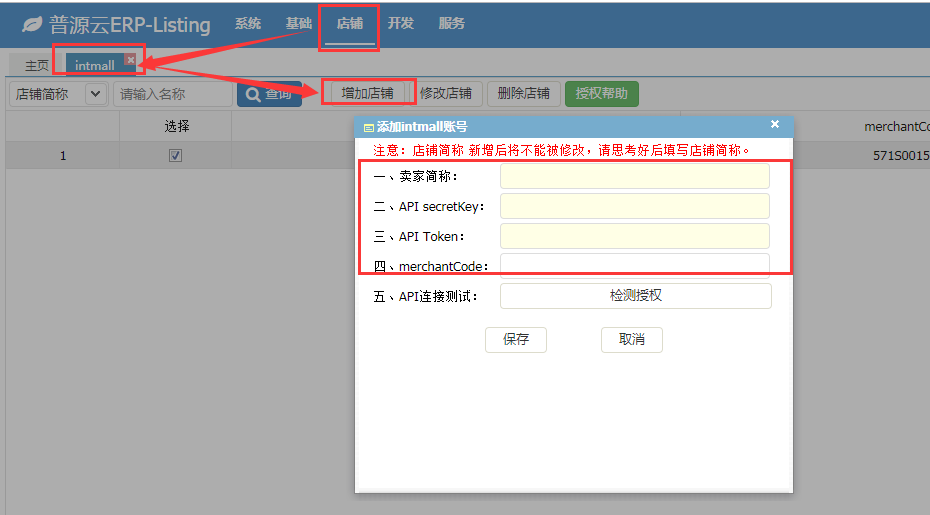Uncheck the row 1 selection checkbox
This screenshot has width=930, height=515.
click(x=175, y=155)
